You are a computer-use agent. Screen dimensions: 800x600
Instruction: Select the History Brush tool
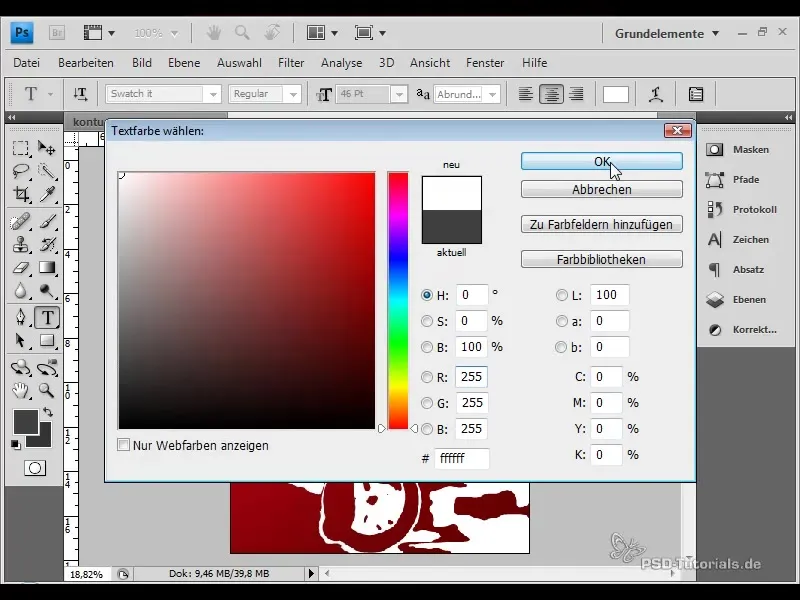tap(47, 245)
